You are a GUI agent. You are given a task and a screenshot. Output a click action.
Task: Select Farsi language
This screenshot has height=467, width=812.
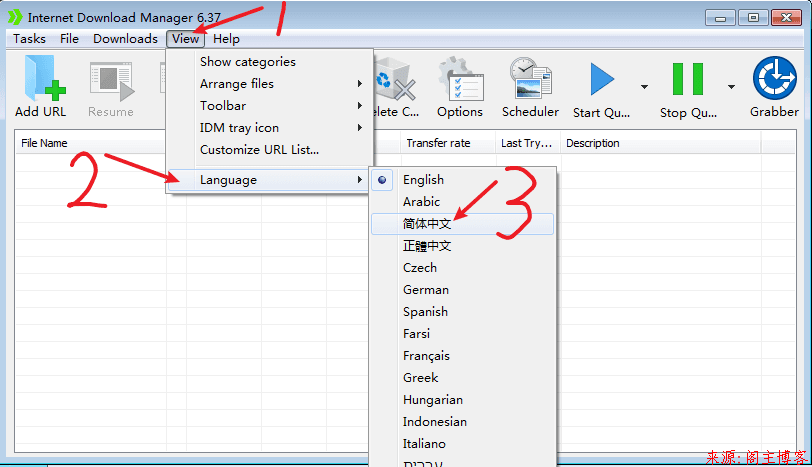click(462, 333)
